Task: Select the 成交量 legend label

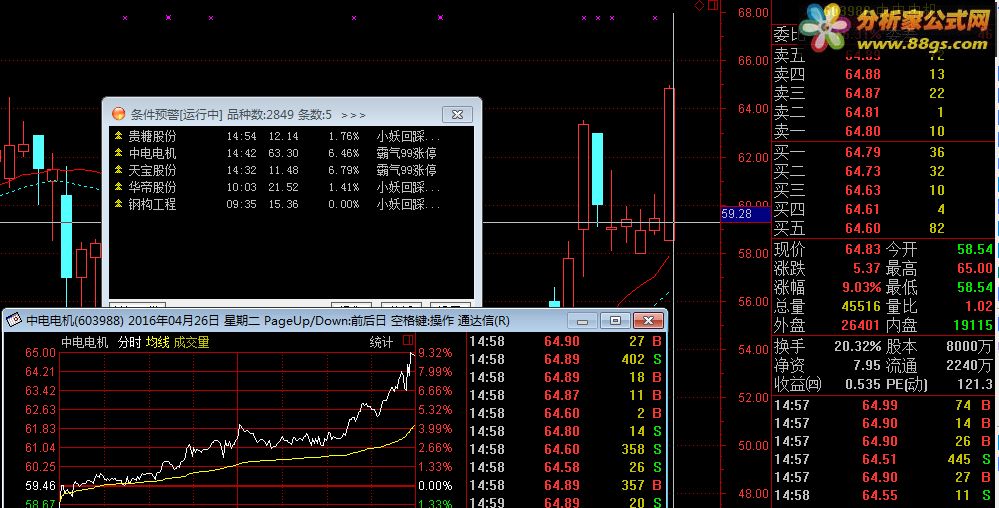Action: [191, 342]
